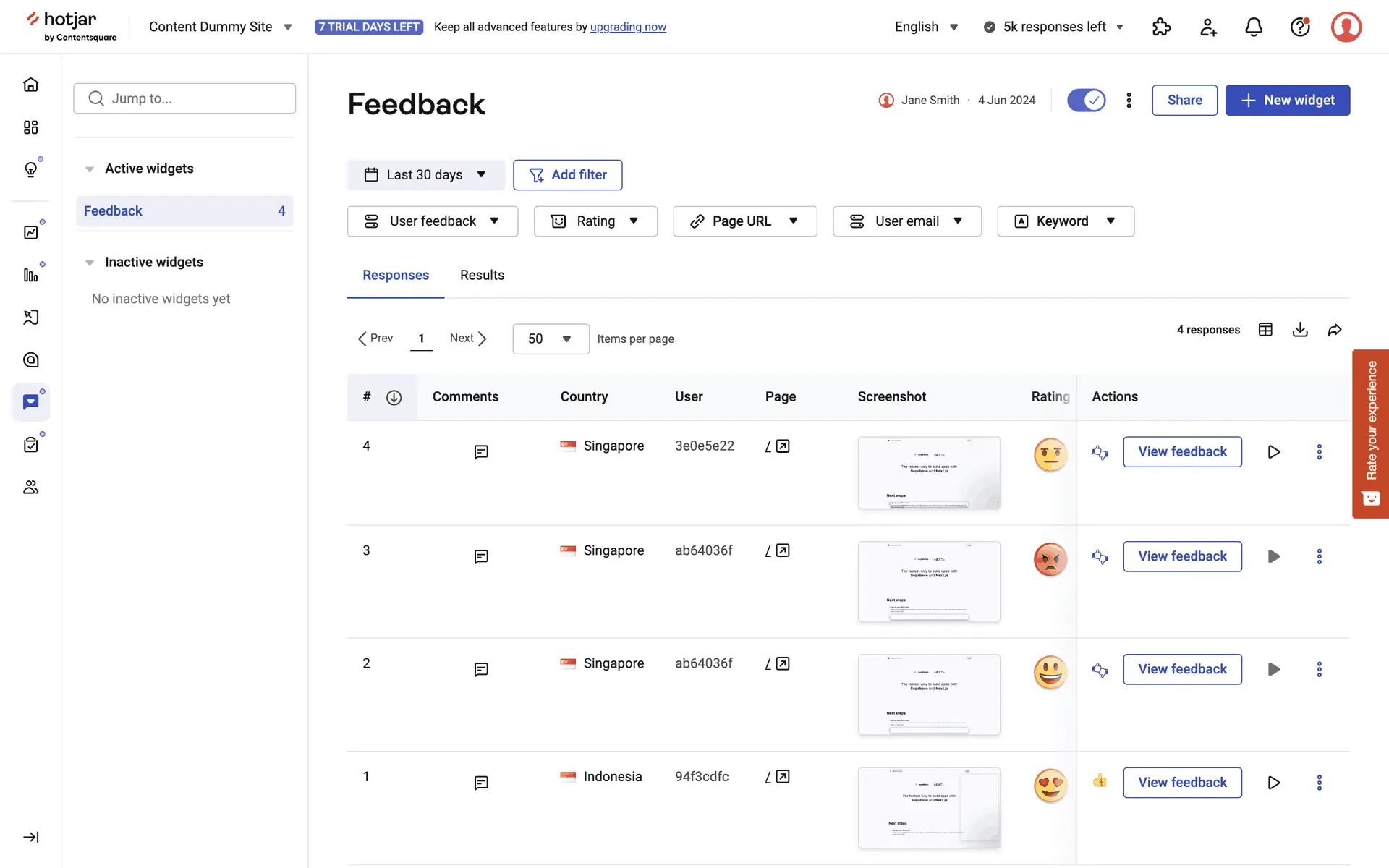Follow the upgrading now link
This screenshot has width=1389, height=868.
coord(628,27)
